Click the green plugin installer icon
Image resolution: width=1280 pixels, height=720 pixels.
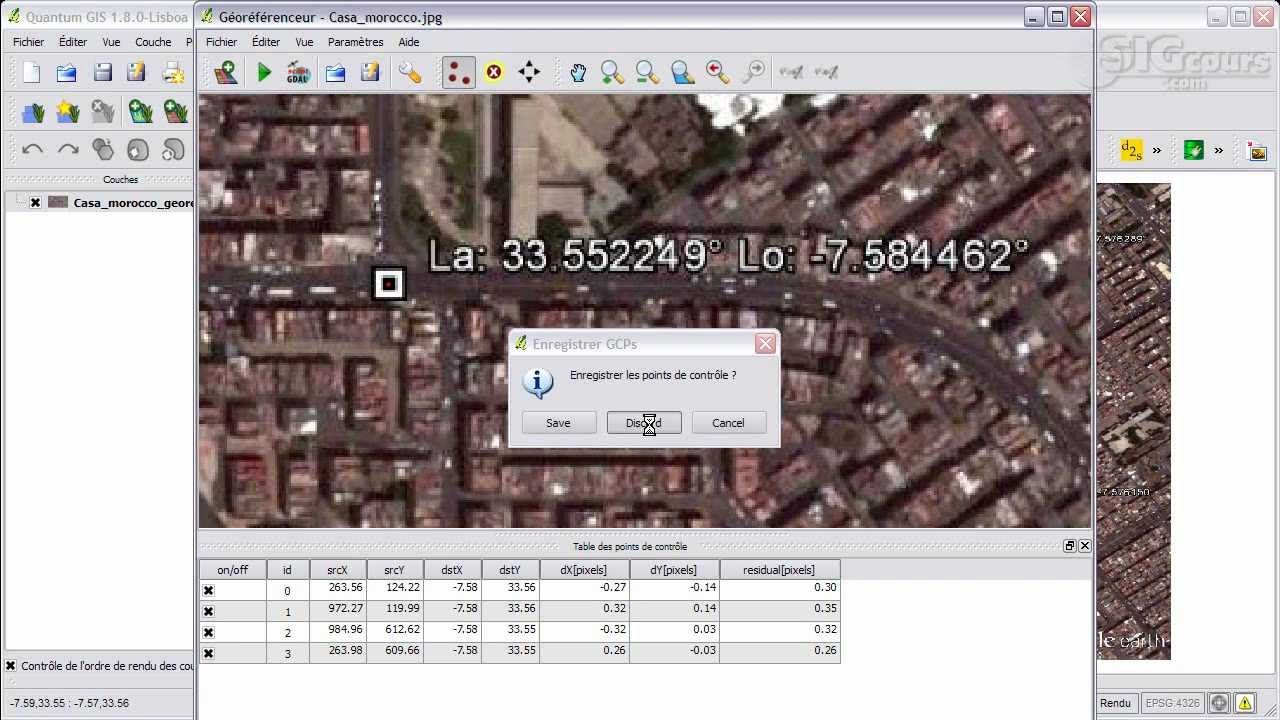pyautogui.click(x=1193, y=150)
